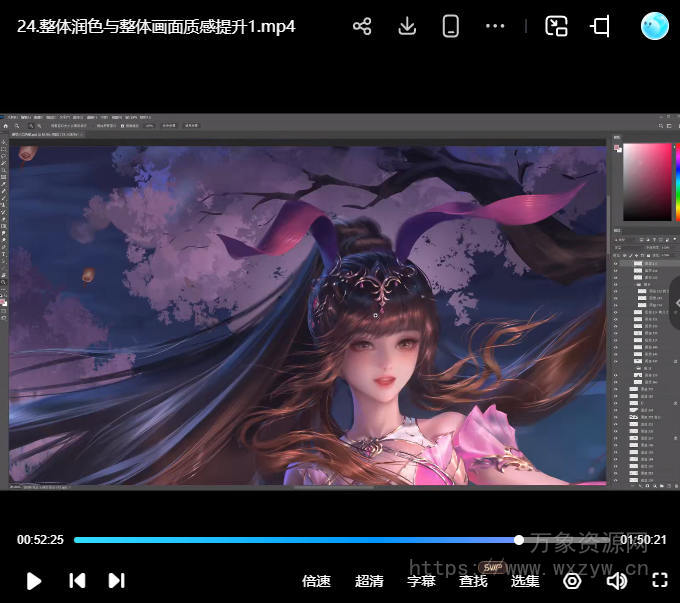Open the circular player settings icon
This screenshot has width=680, height=603.
point(572,581)
